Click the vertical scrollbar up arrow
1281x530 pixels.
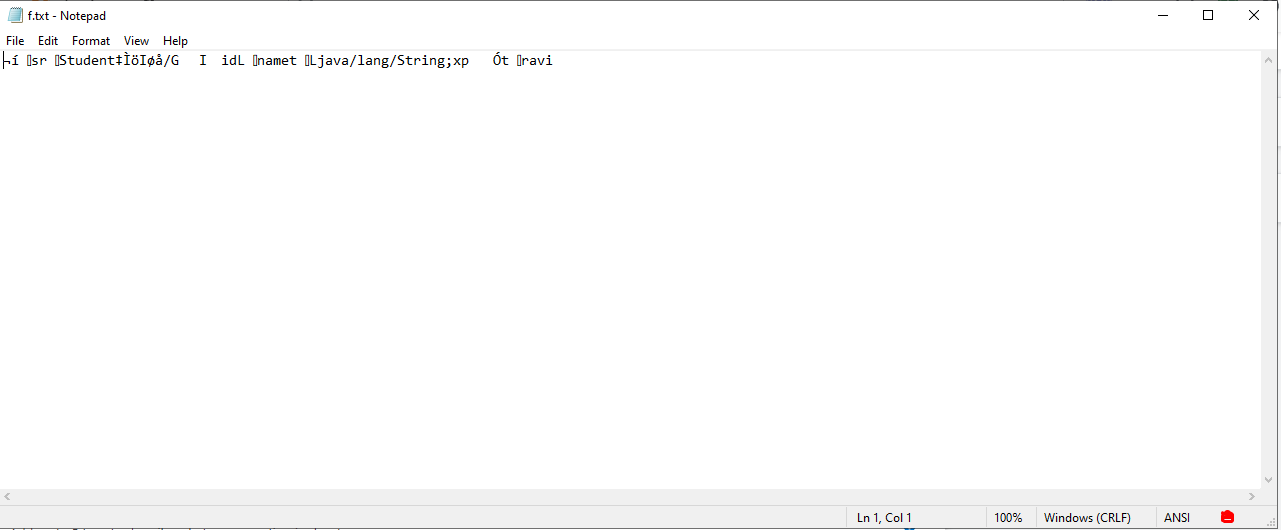click(1270, 59)
